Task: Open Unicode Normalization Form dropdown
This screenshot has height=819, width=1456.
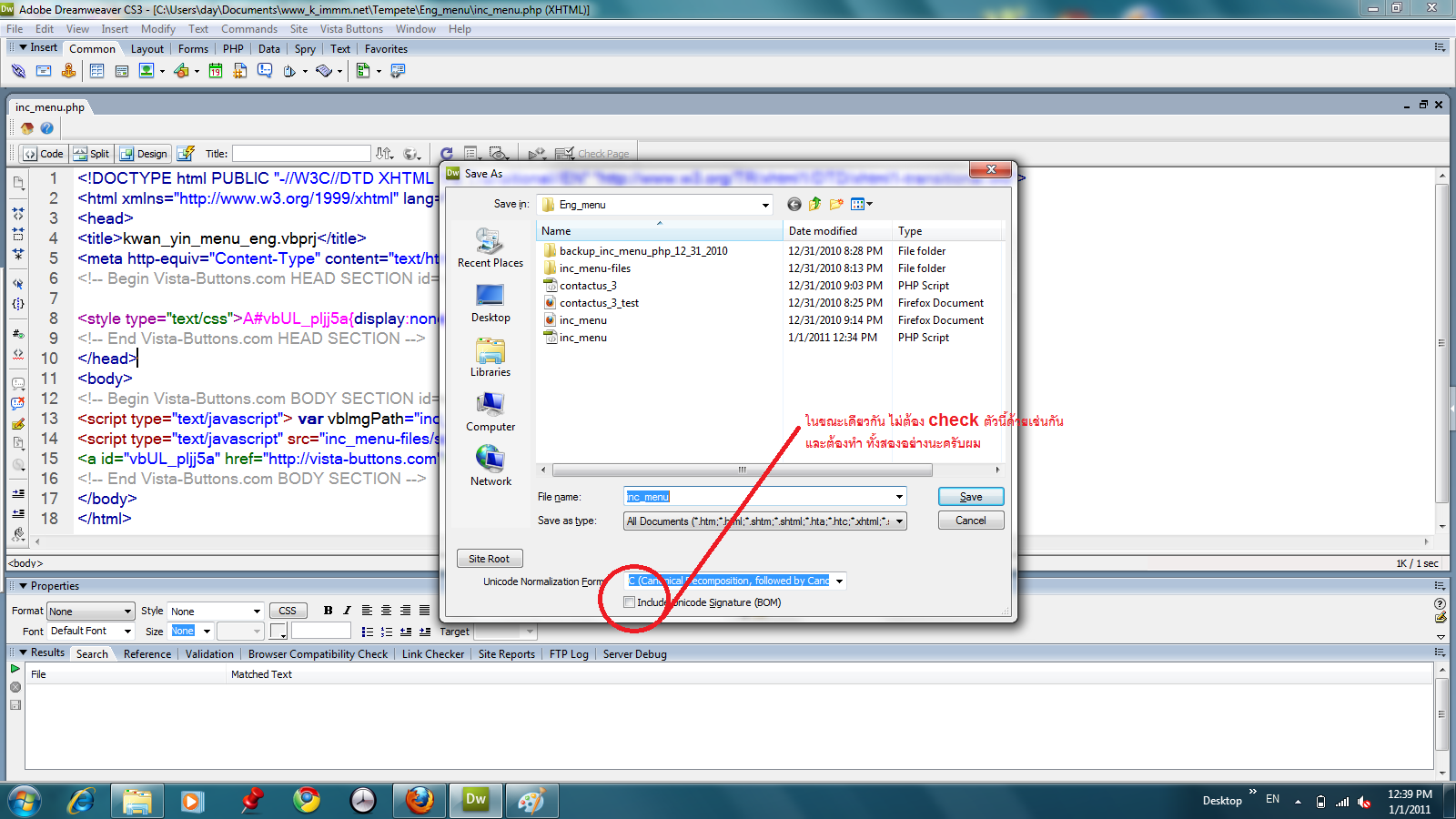Action: pyautogui.click(x=839, y=581)
